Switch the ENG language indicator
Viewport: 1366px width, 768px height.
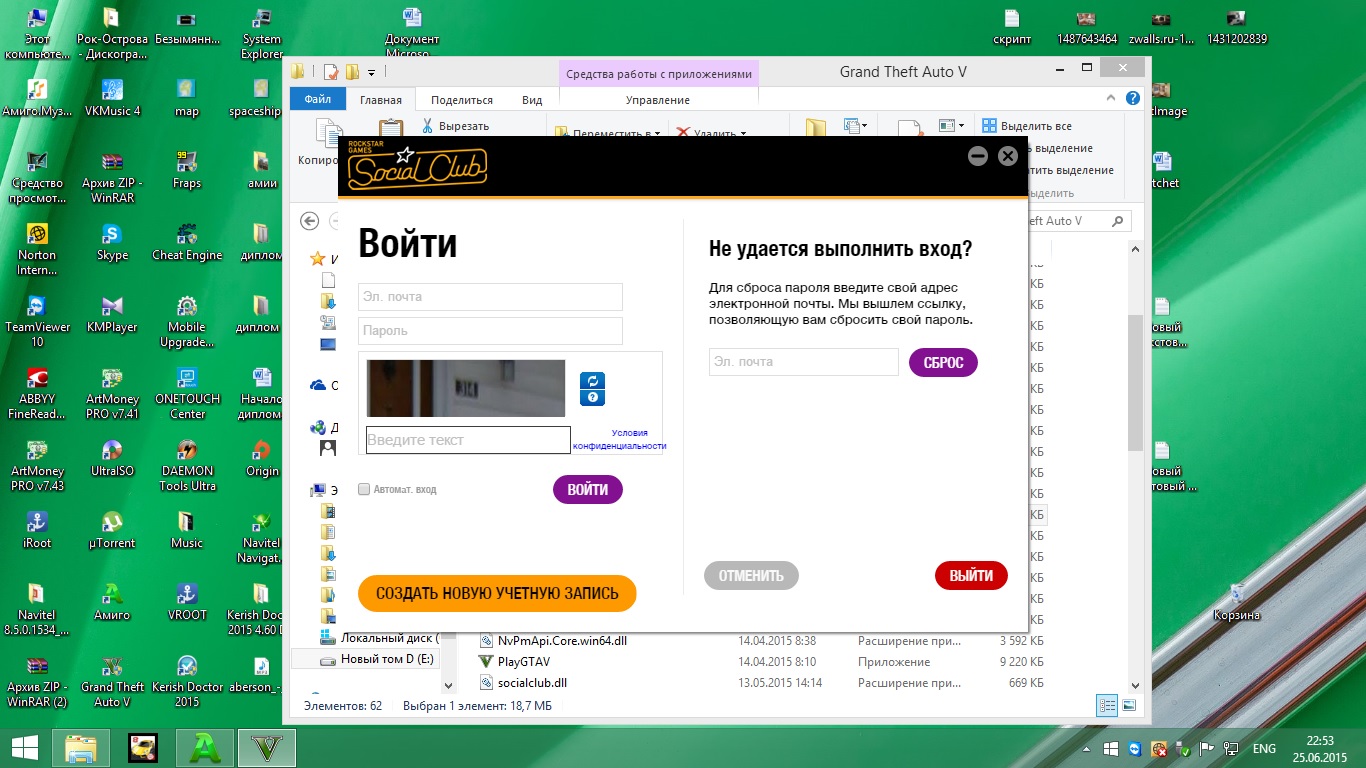[x=1264, y=749]
